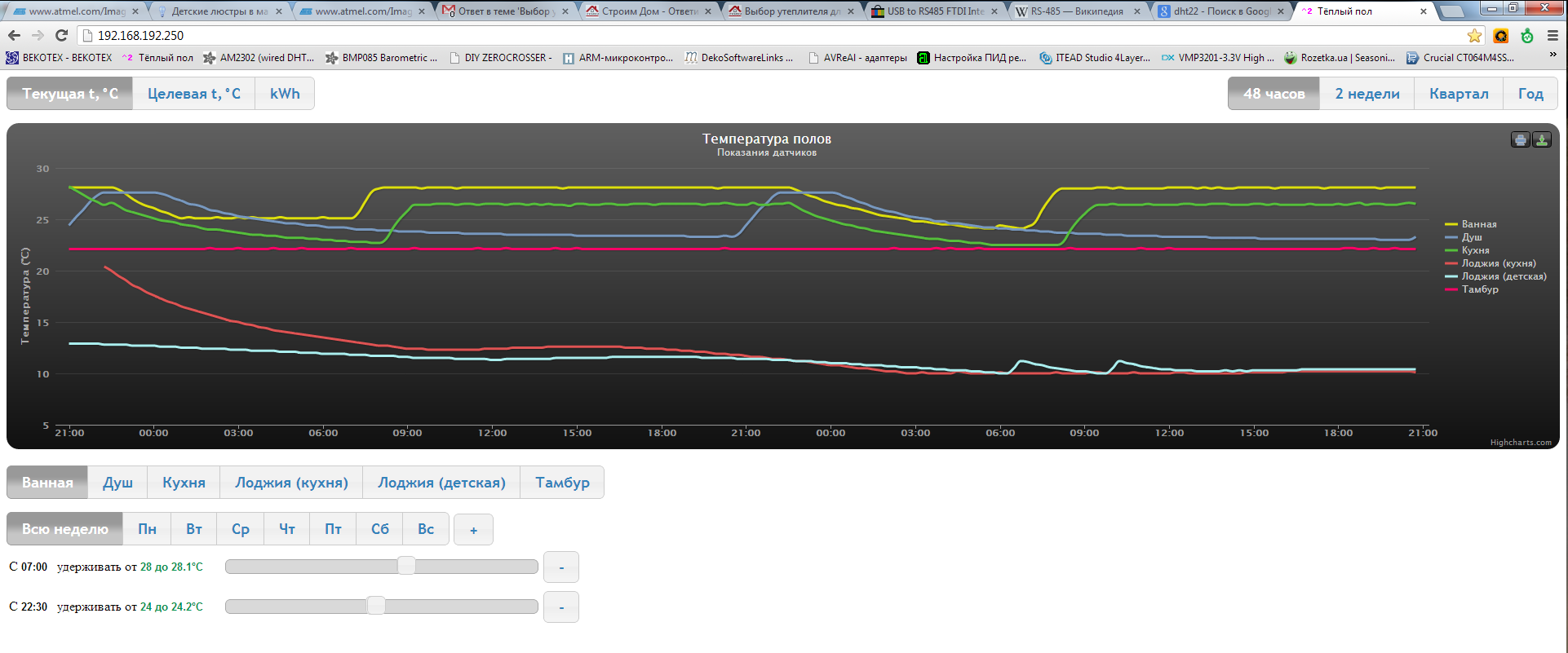Go back with the browser arrow

(x=14, y=35)
